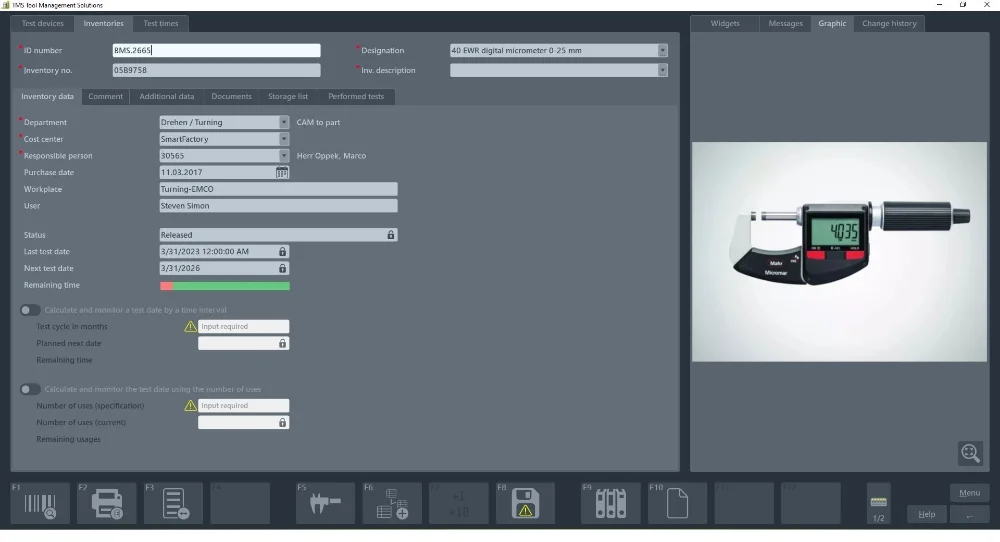Open the F9 binders archive icon

(610, 504)
